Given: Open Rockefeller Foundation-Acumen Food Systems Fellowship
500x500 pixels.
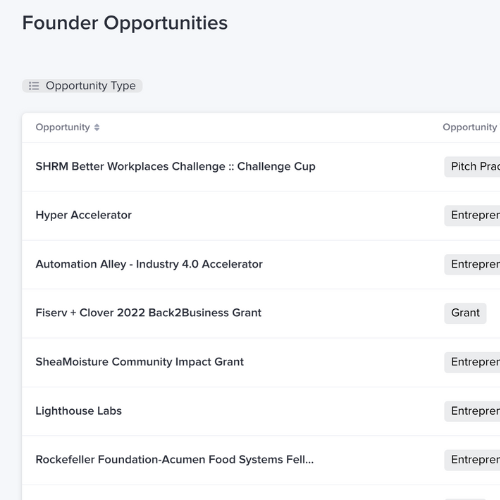Looking at the screenshot, I should coord(174,460).
